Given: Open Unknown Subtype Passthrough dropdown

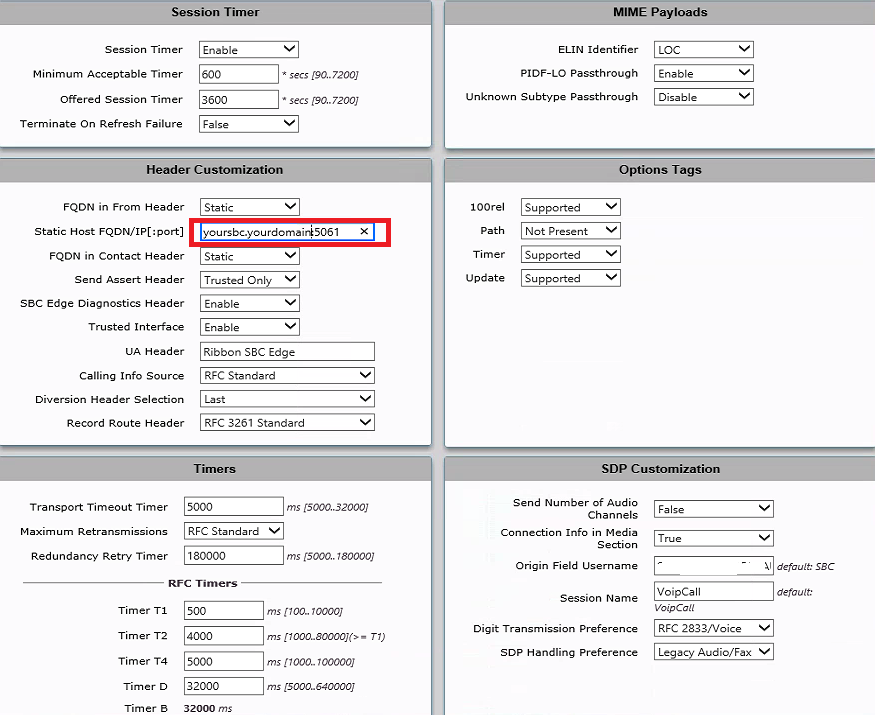Looking at the screenshot, I should 703,97.
